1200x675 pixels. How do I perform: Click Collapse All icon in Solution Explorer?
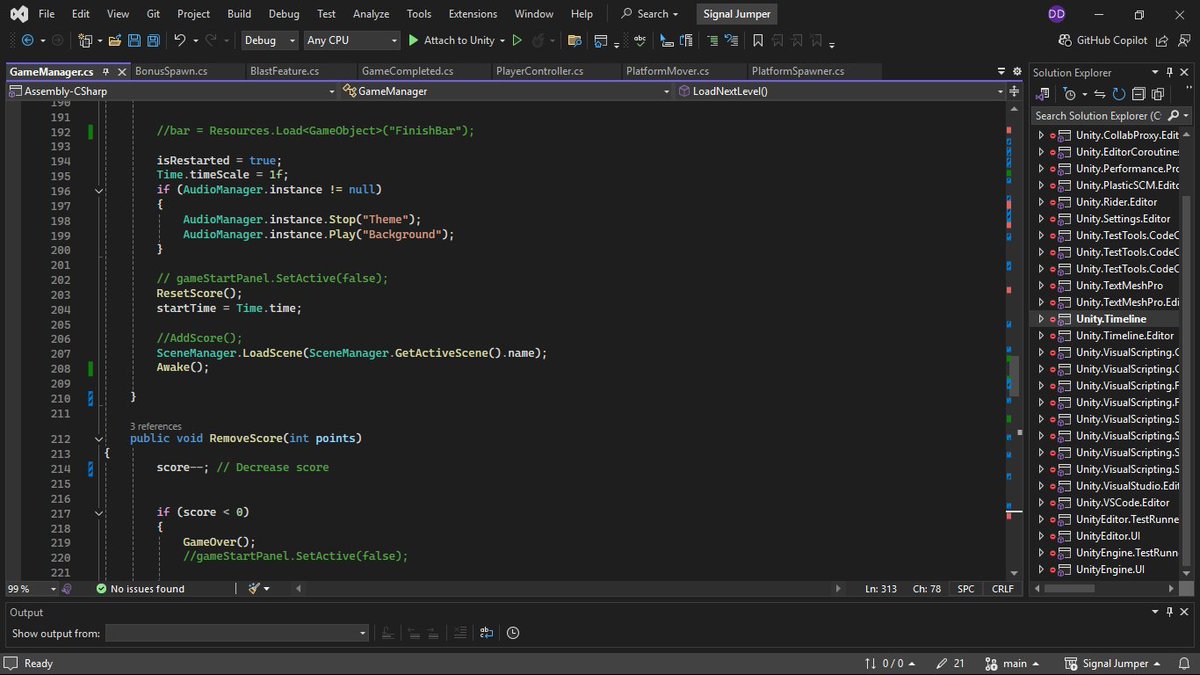(1138, 94)
